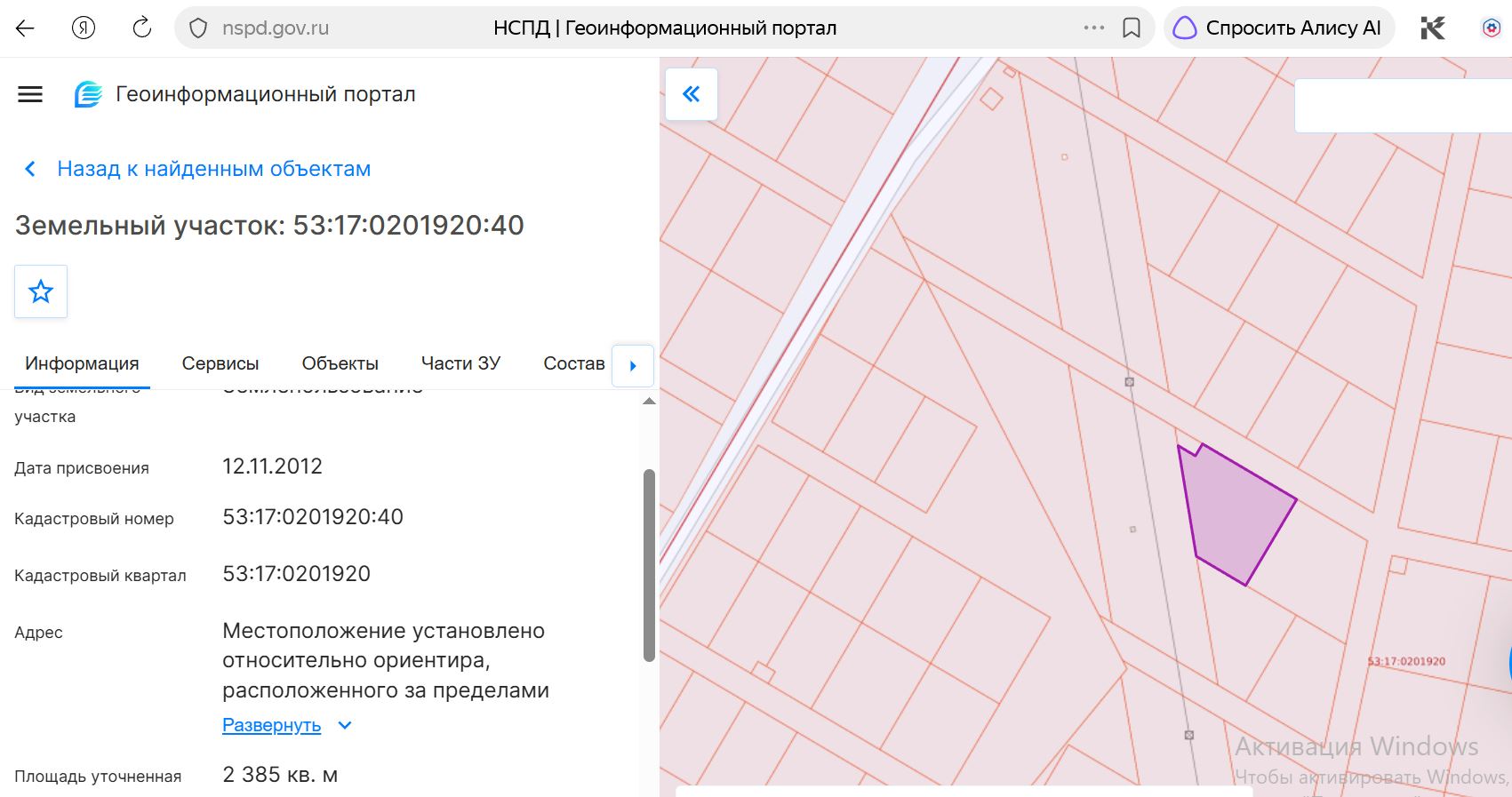The image size is (1512, 797).
Task: Click the site protection shield icon
Action: point(198,28)
